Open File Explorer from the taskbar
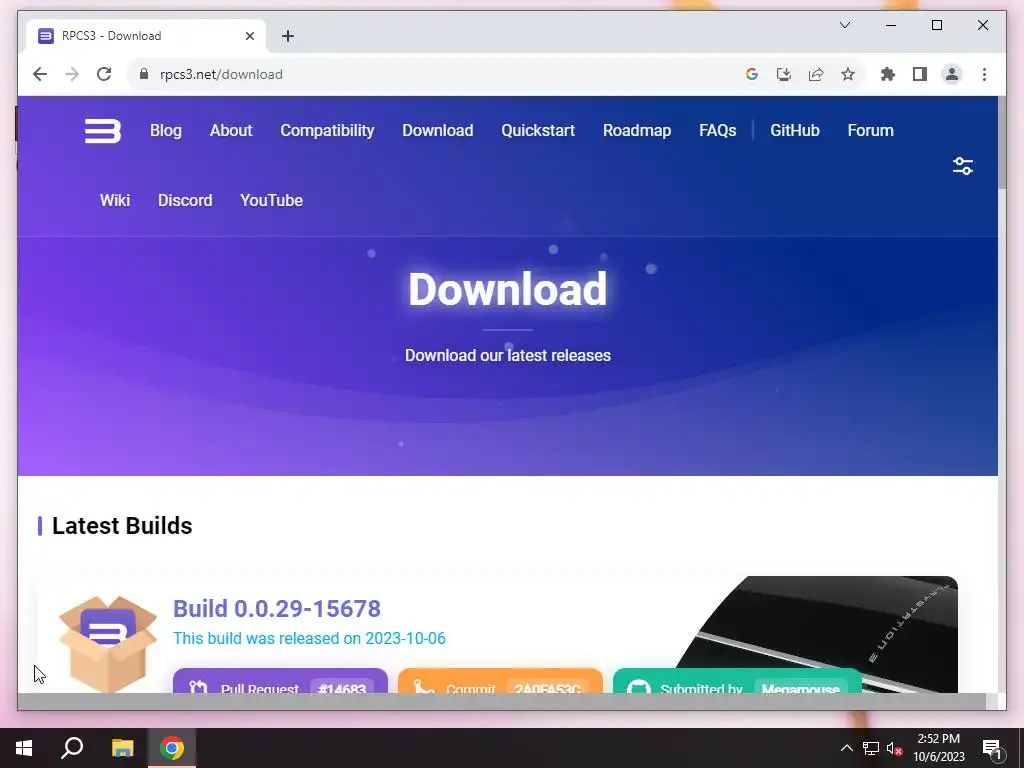This screenshot has width=1024, height=768. tap(122, 748)
